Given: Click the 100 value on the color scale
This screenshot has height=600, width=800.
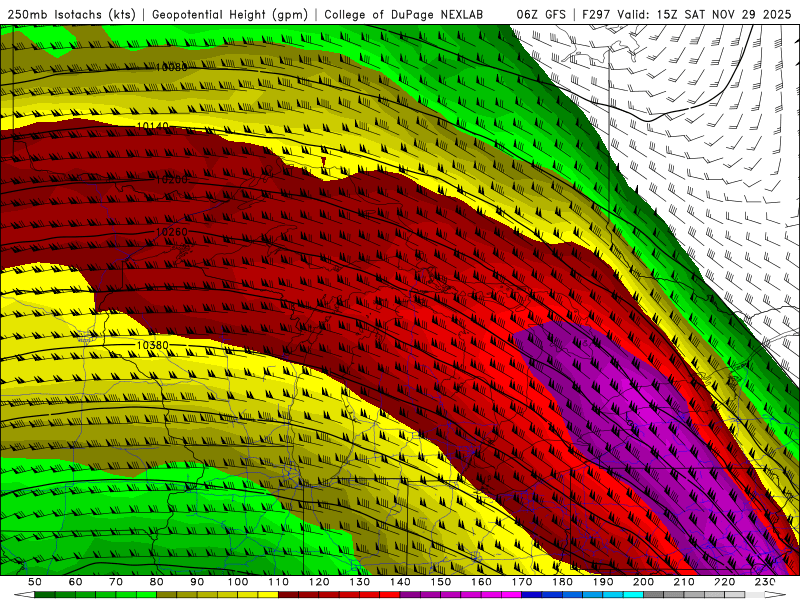Looking at the screenshot, I should [x=238, y=582].
